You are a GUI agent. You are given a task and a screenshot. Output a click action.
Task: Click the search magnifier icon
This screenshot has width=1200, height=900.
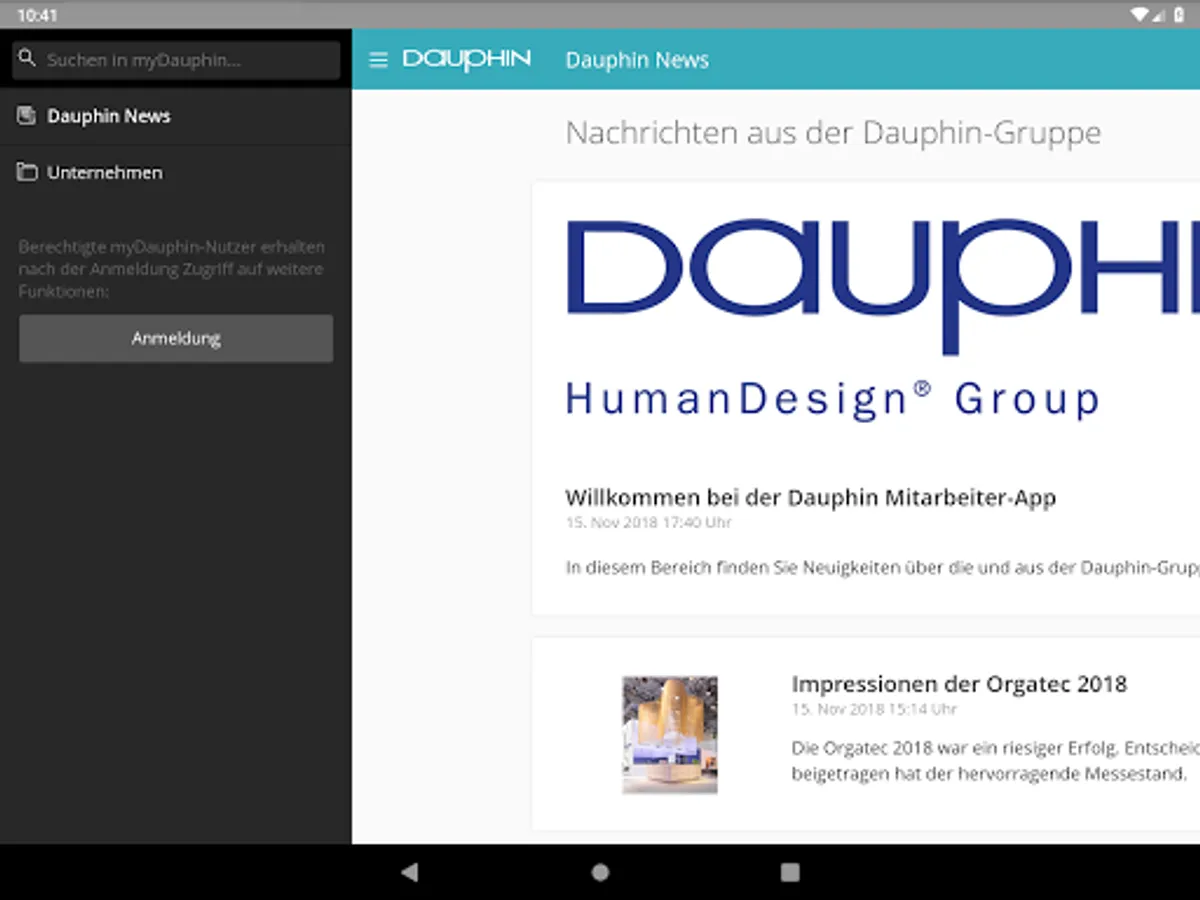pos(27,59)
